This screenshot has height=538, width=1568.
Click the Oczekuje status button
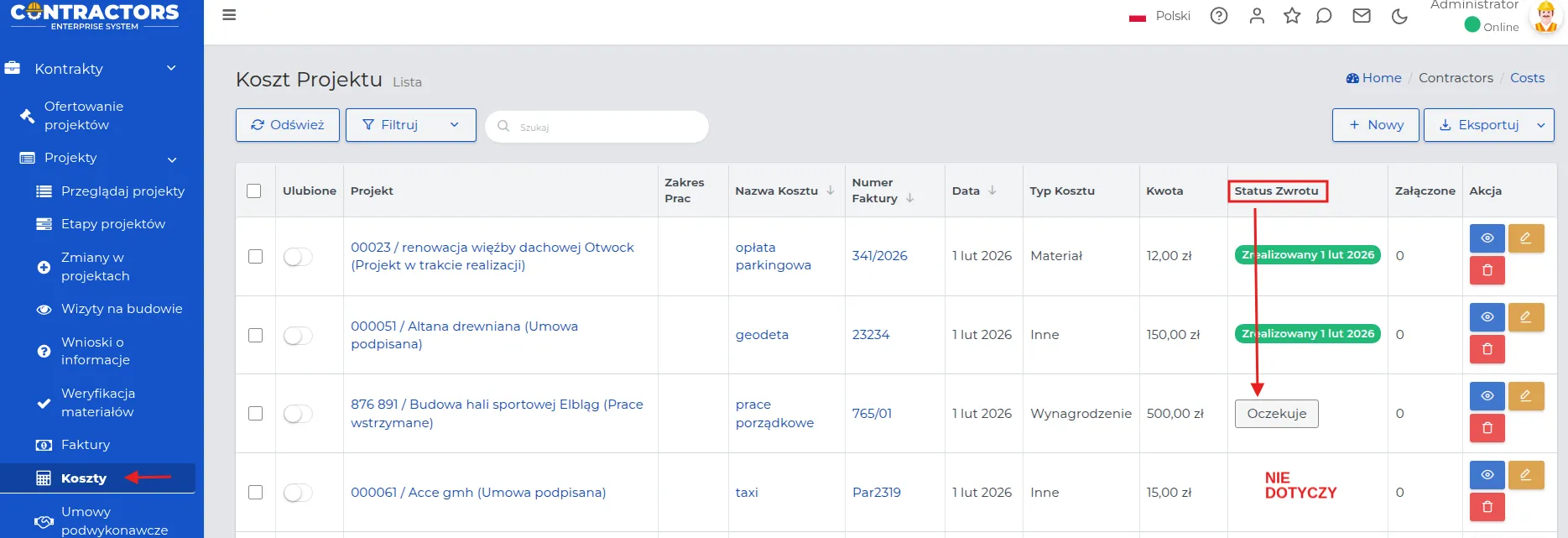[x=1276, y=414]
